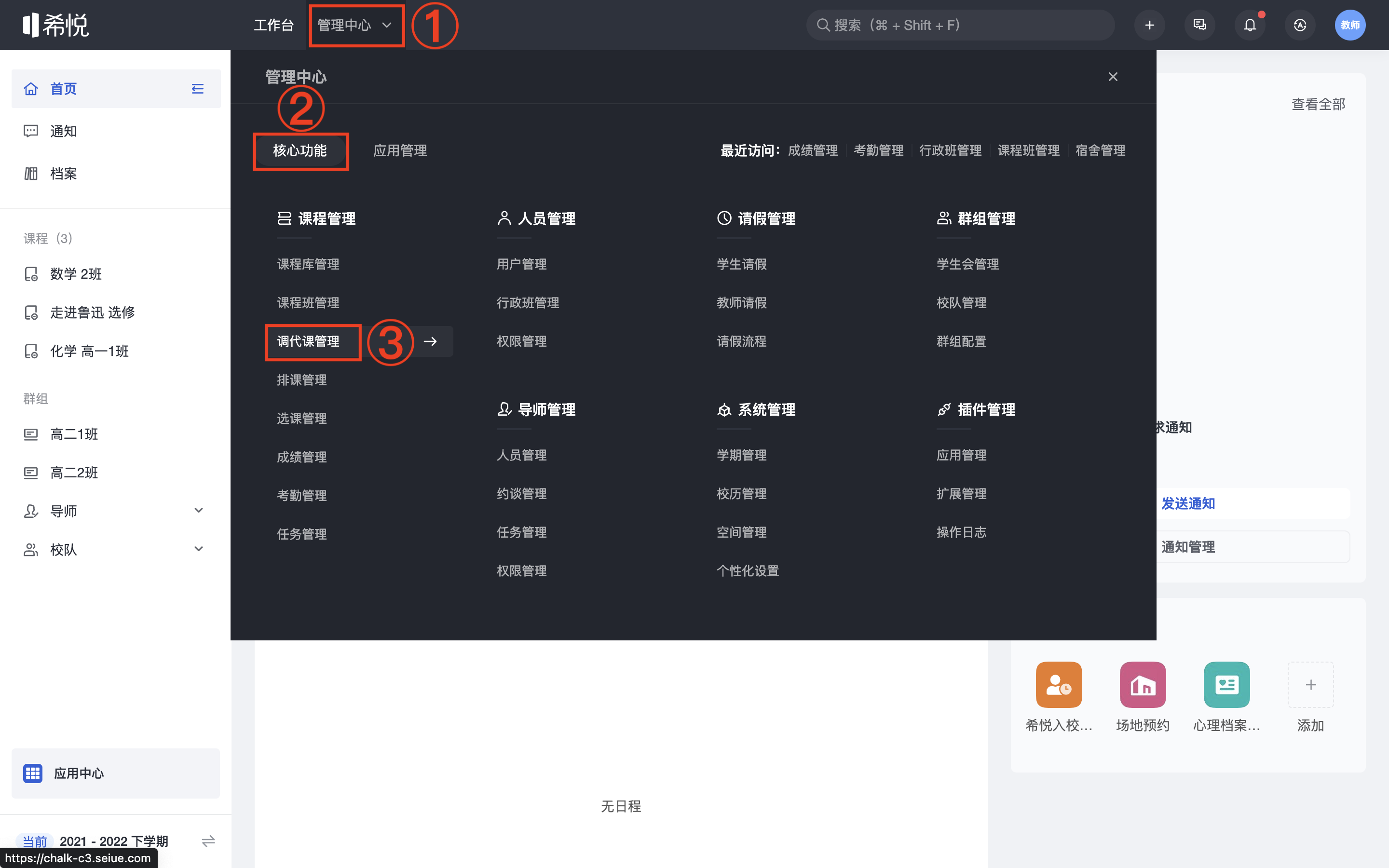1389x868 pixels.
Task: Open 群组配置 menu entry
Action: [x=961, y=341]
